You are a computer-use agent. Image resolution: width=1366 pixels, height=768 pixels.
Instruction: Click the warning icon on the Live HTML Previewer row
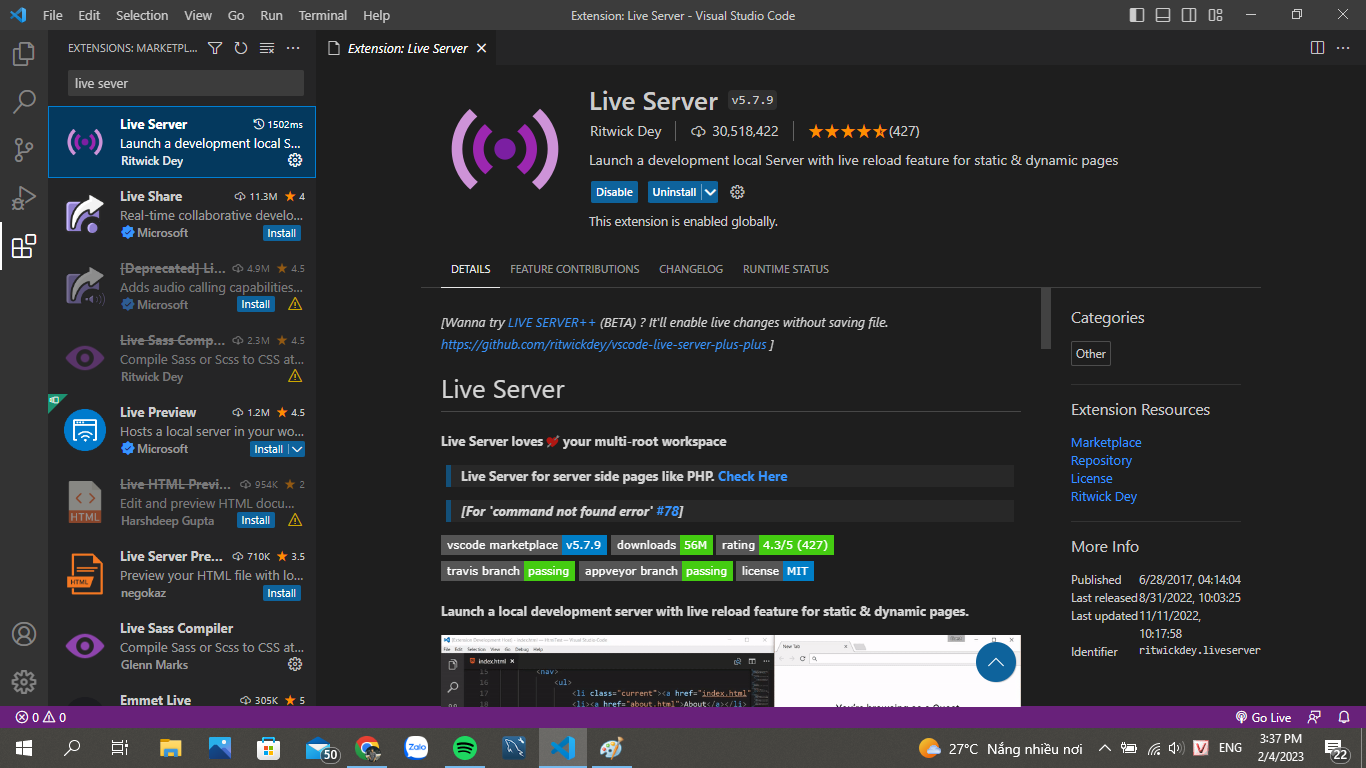tap(295, 520)
